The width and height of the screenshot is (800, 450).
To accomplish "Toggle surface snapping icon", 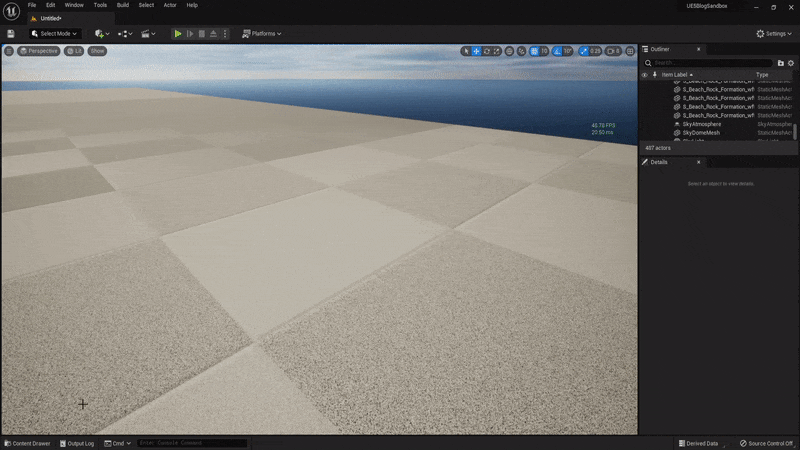I will tap(521, 51).
